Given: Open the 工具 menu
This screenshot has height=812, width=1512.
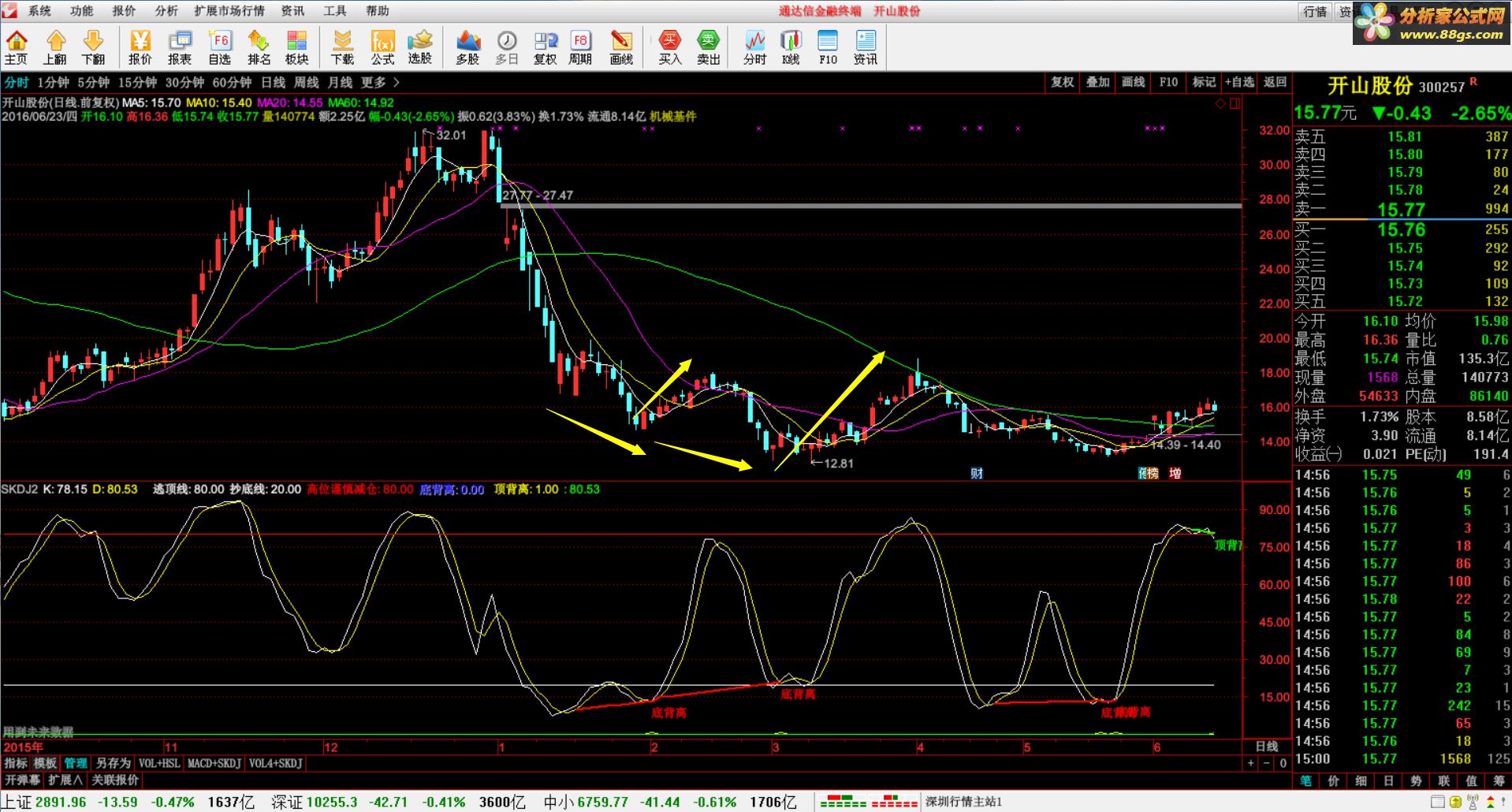Looking at the screenshot, I should 335,10.
